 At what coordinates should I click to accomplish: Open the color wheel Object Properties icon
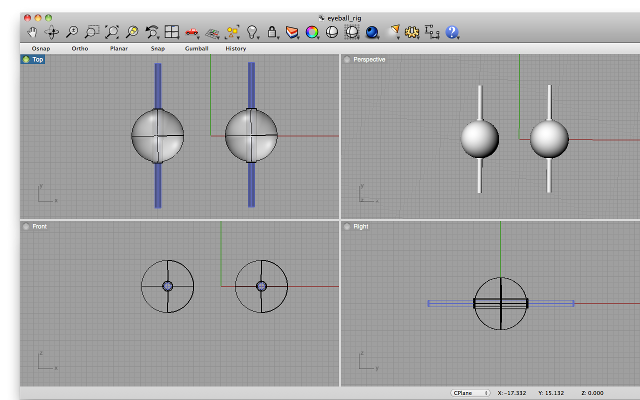(x=312, y=32)
